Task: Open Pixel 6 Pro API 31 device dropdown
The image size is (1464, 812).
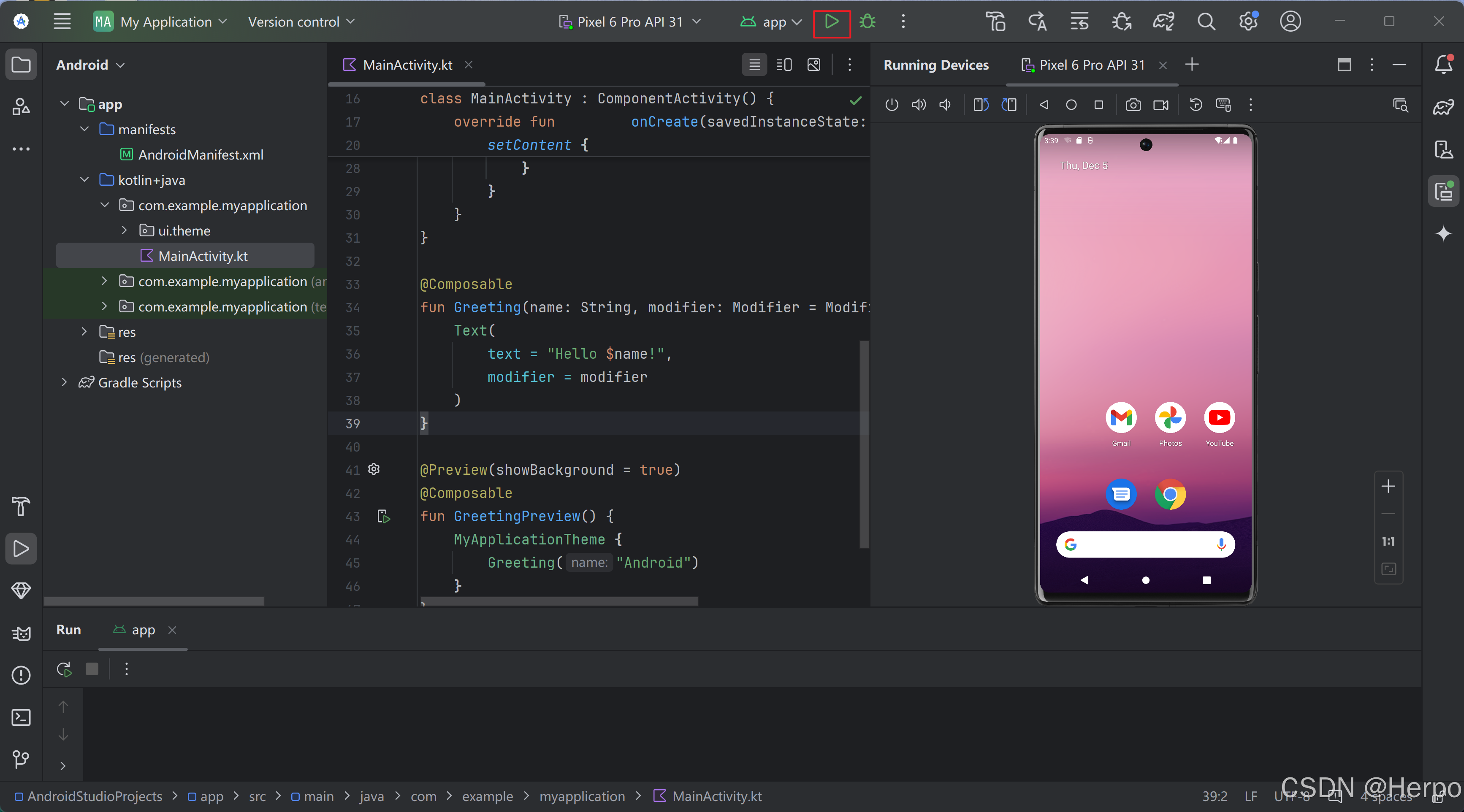Action: [x=630, y=22]
